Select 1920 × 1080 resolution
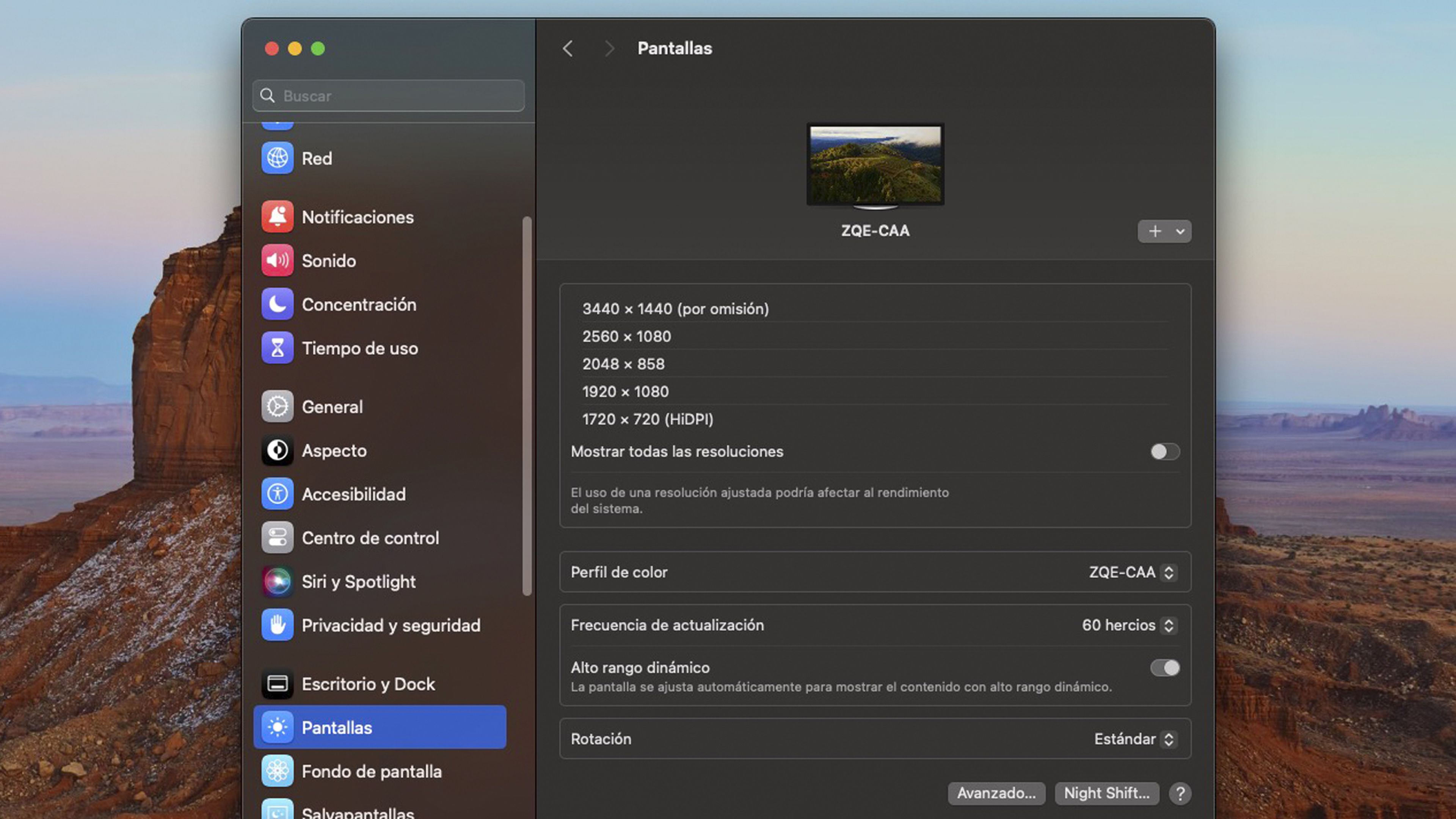Image resolution: width=1456 pixels, height=819 pixels. 875,391
